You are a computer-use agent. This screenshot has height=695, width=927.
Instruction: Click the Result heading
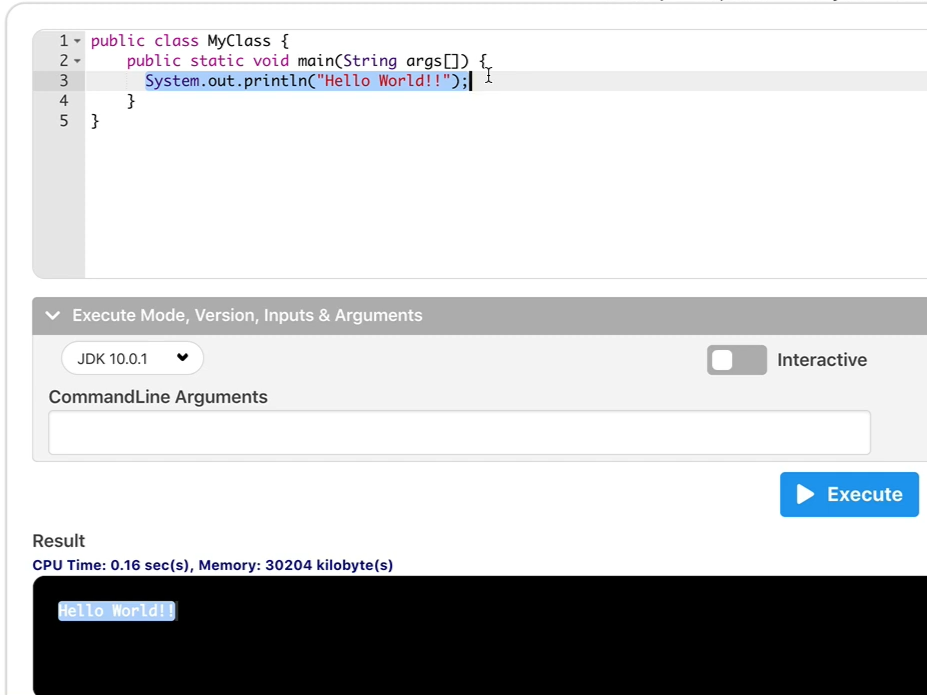click(x=59, y=541)
